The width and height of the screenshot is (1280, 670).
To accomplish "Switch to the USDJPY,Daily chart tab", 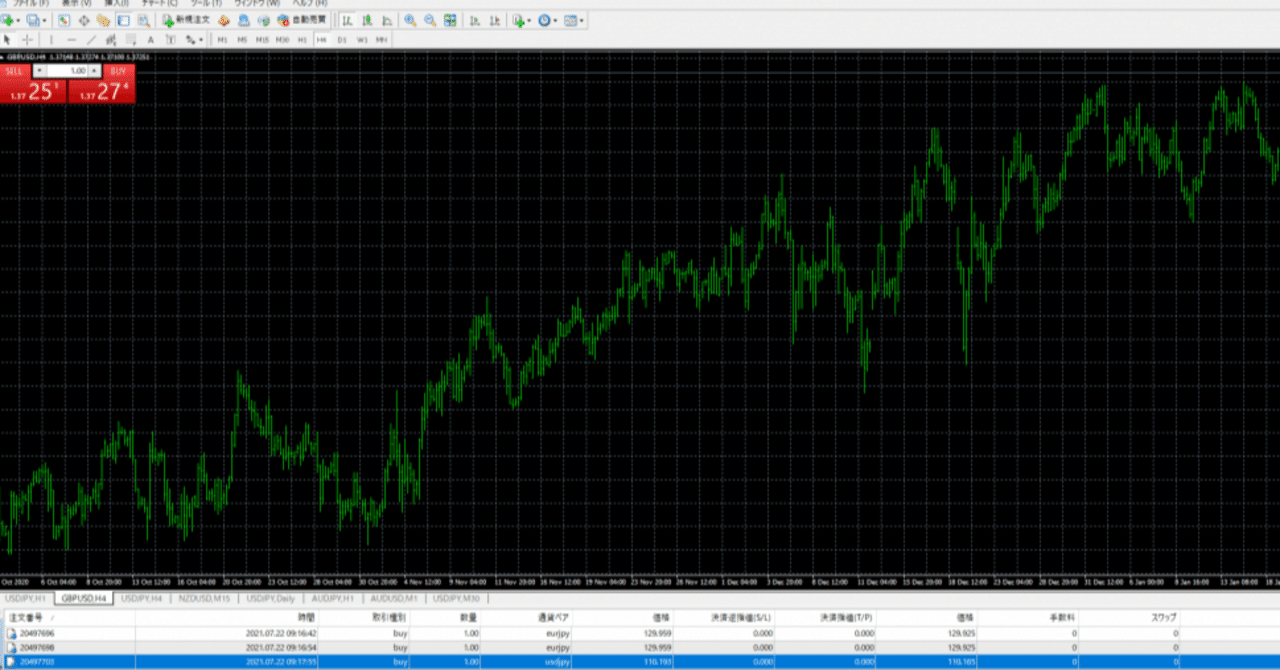I will (270, 598).
